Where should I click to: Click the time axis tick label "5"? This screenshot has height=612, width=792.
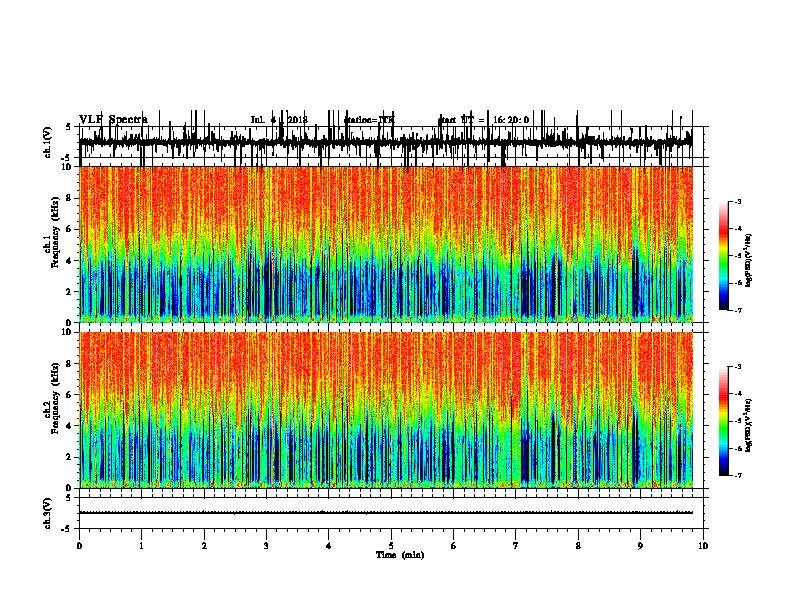(391, 546)
